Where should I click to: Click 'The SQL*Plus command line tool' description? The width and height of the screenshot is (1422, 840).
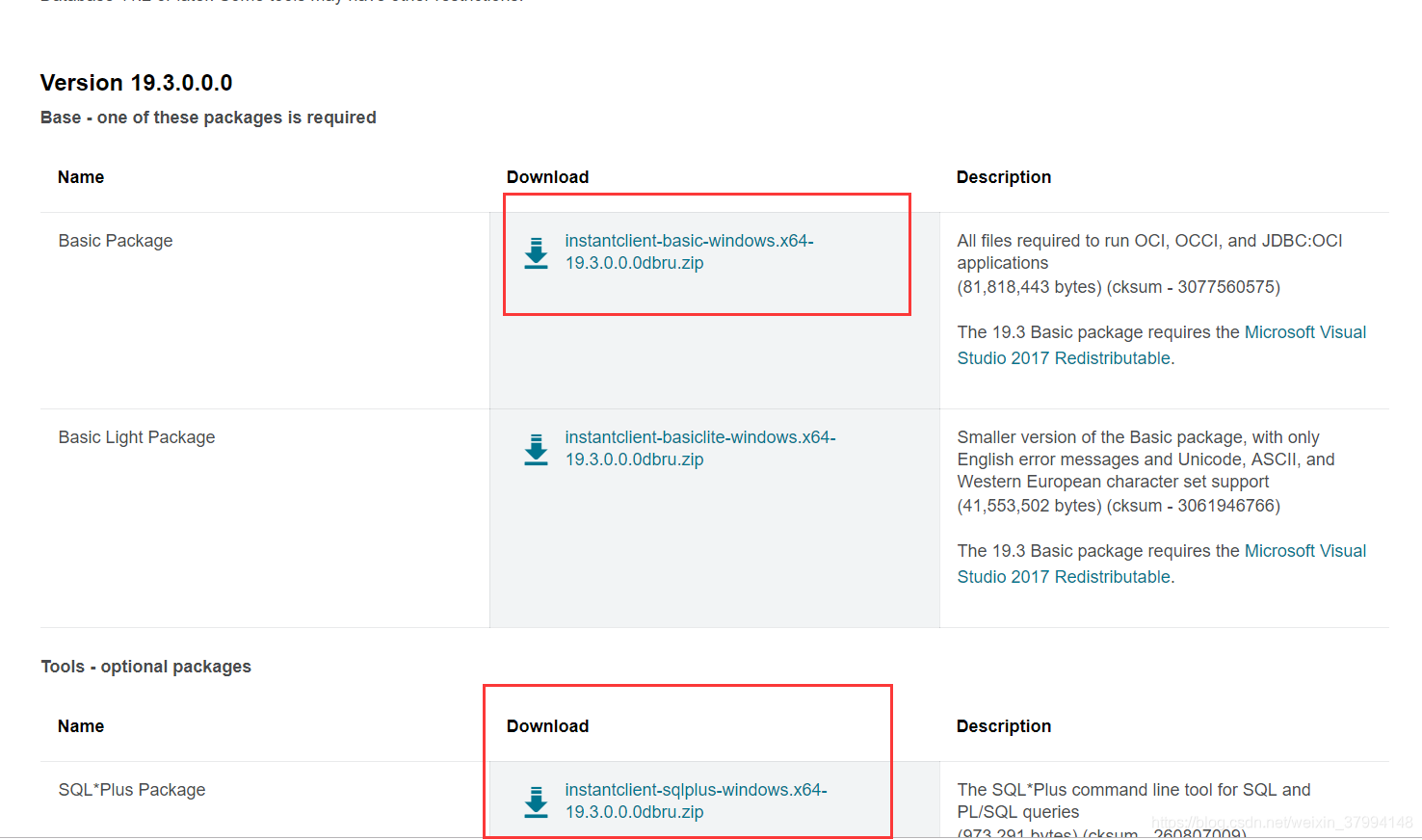(x=1134, y=801)
